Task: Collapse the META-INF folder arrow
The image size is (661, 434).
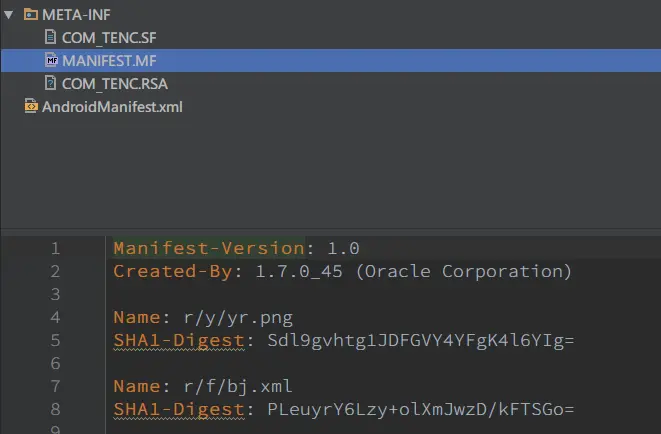Action: point(8,15)
